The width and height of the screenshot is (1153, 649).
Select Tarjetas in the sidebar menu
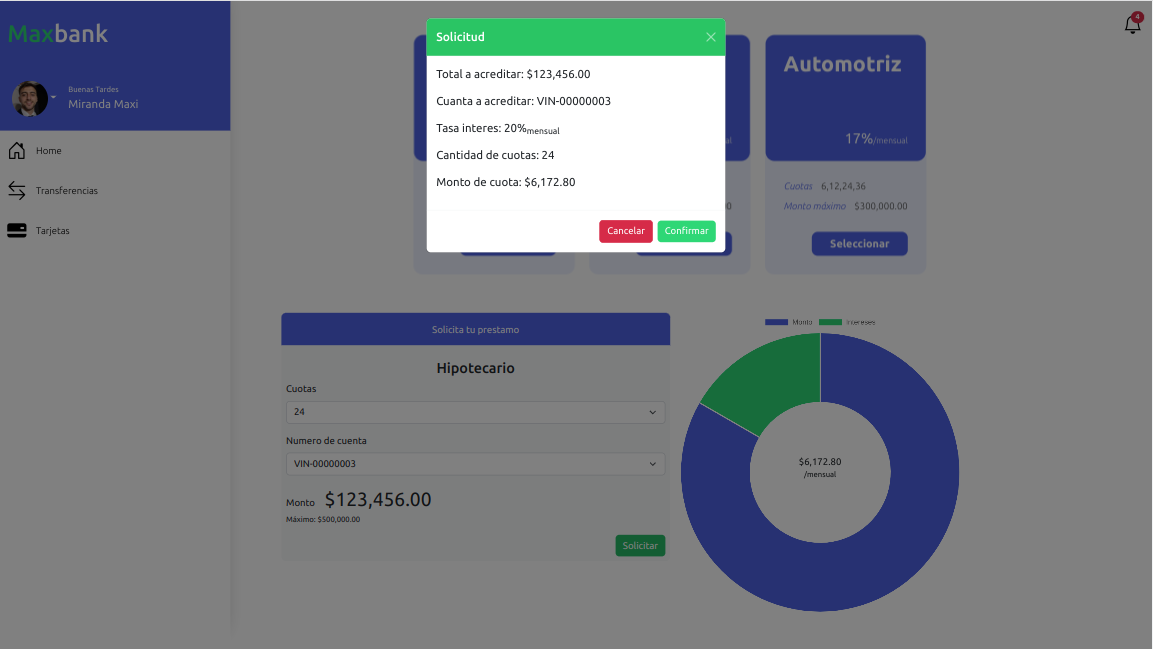click(55, 230)
